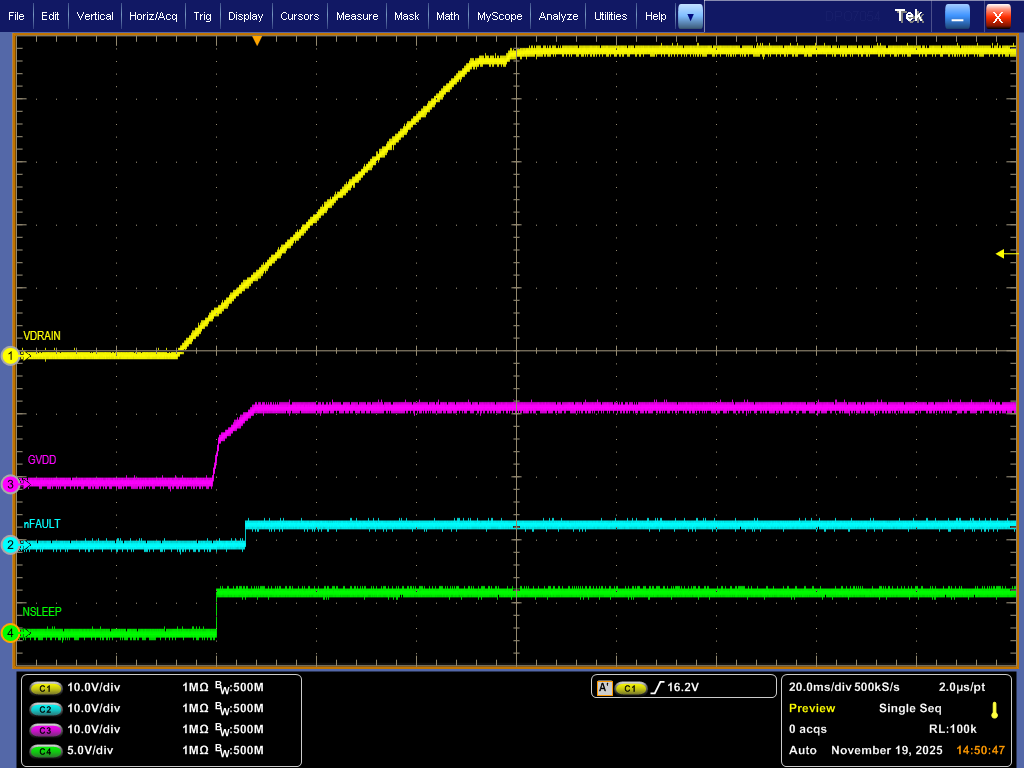Viewport: 1024px width, 768px height.
Task: Click the Single Seq acquisition status text
Action: point(910,709)
